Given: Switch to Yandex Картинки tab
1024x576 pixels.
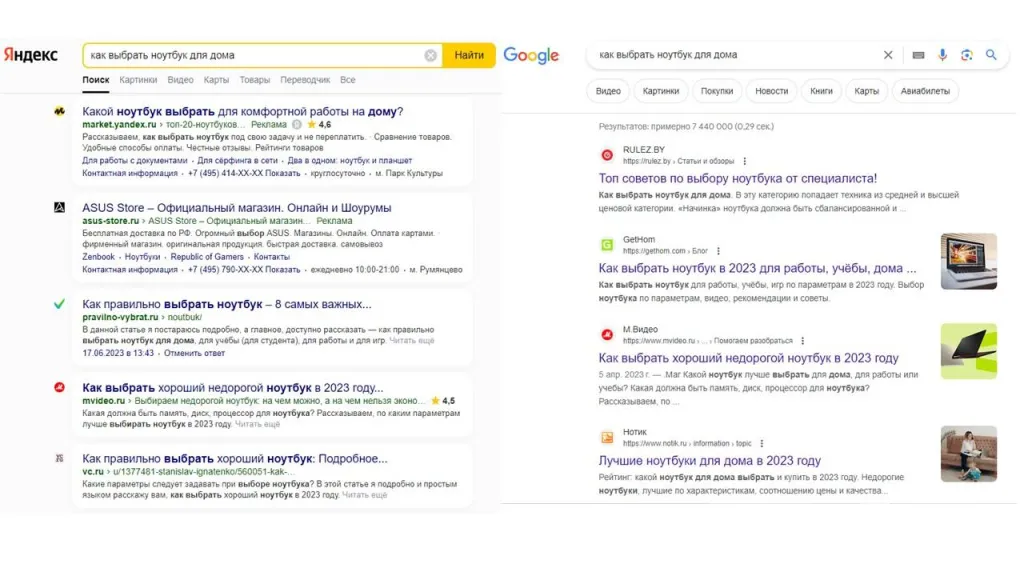Looking at the screenshot, I should pos(138,80).
